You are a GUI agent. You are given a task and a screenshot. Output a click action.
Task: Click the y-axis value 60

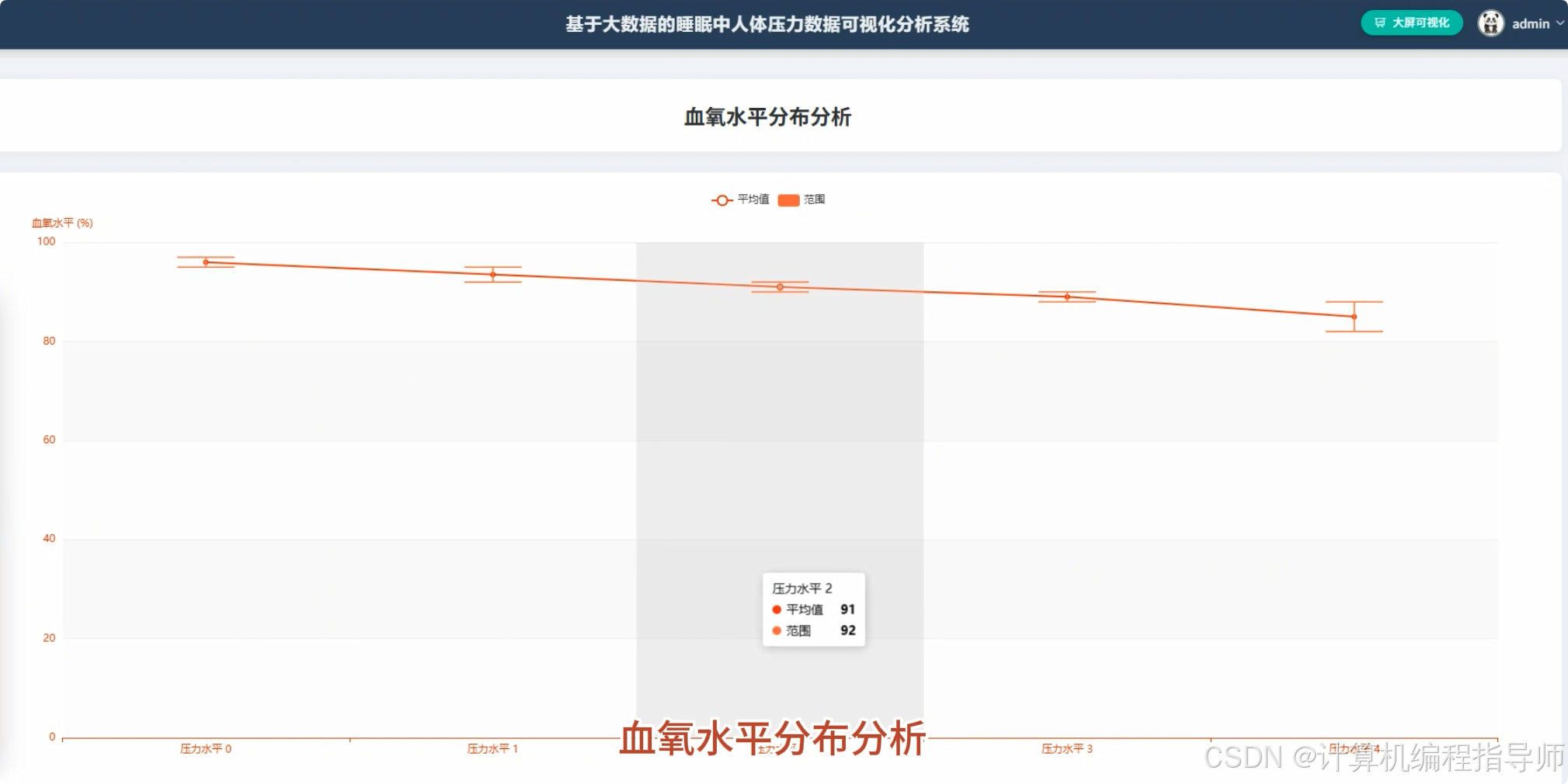[49, 439]
